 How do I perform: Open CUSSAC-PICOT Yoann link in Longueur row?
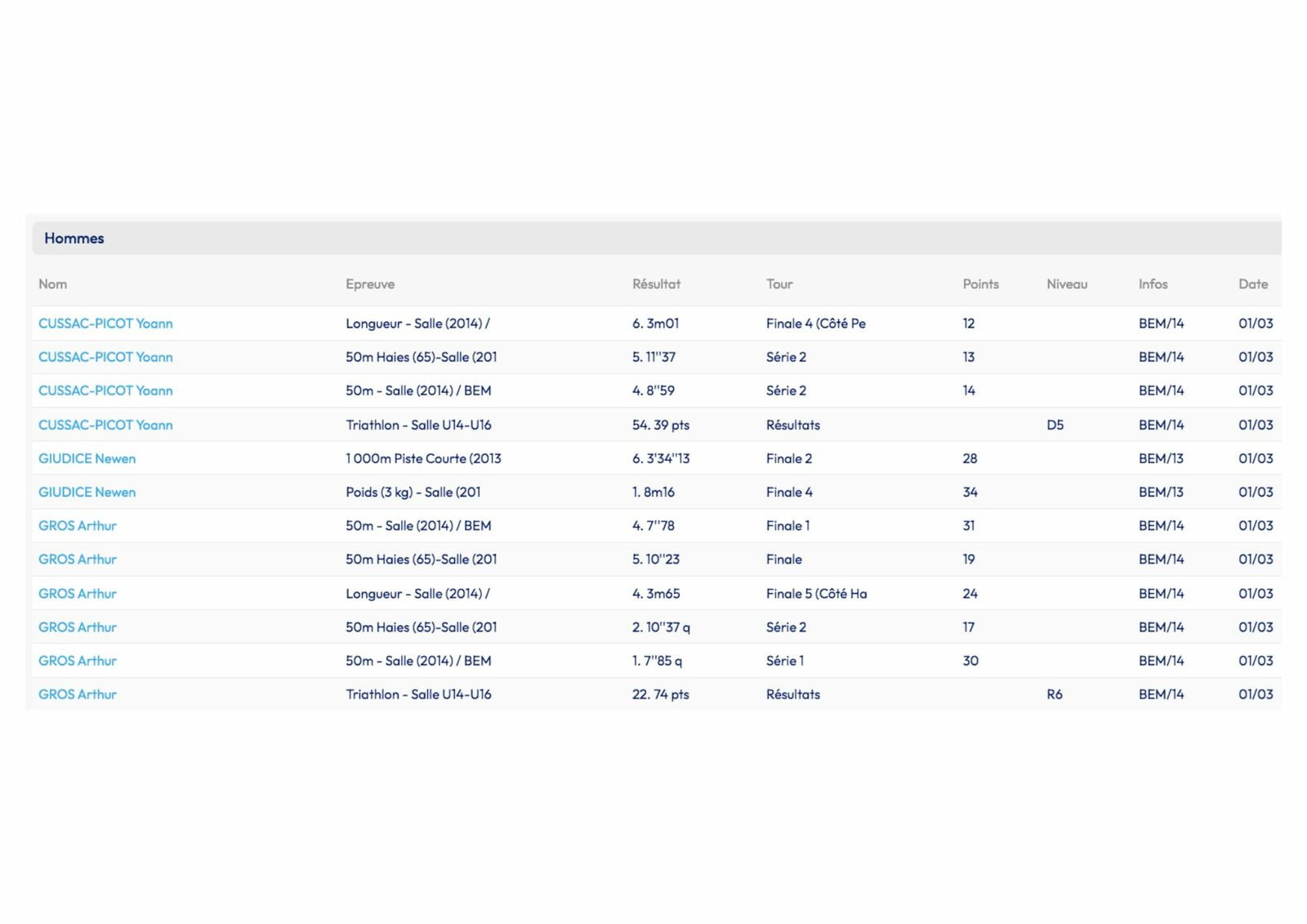point(105,324)
